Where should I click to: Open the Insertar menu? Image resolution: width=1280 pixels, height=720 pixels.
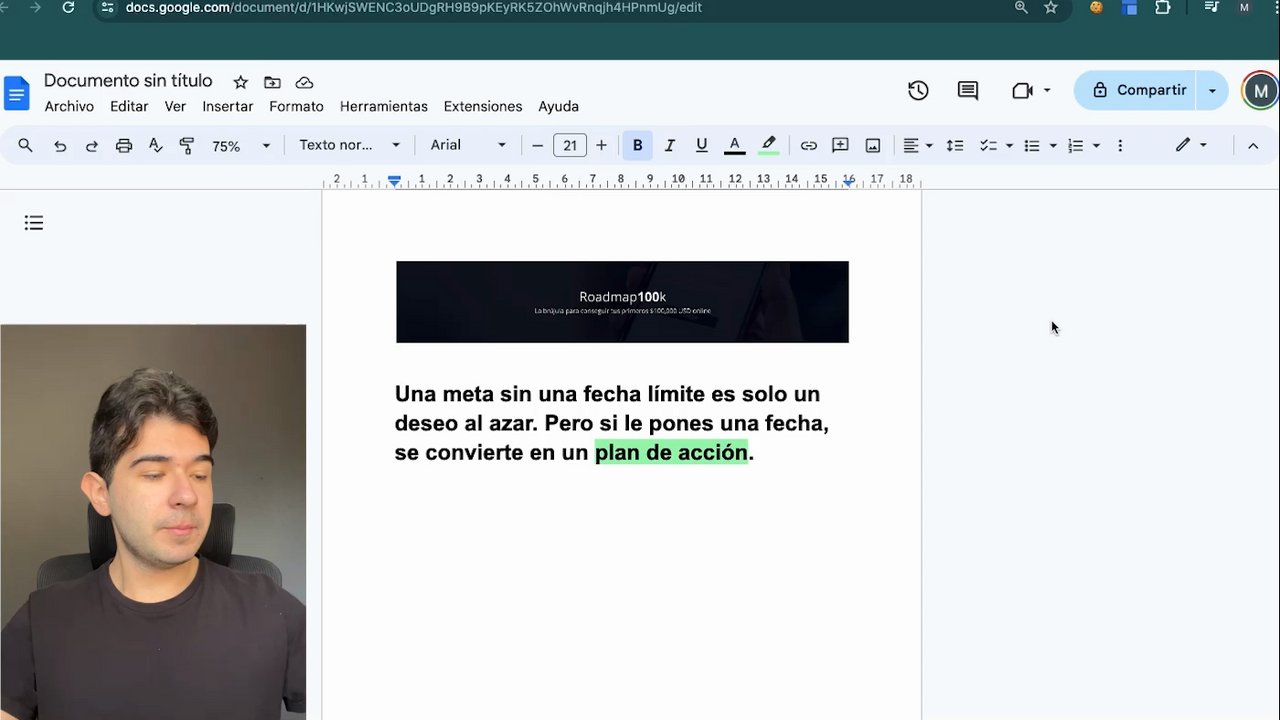pos(227,106)
